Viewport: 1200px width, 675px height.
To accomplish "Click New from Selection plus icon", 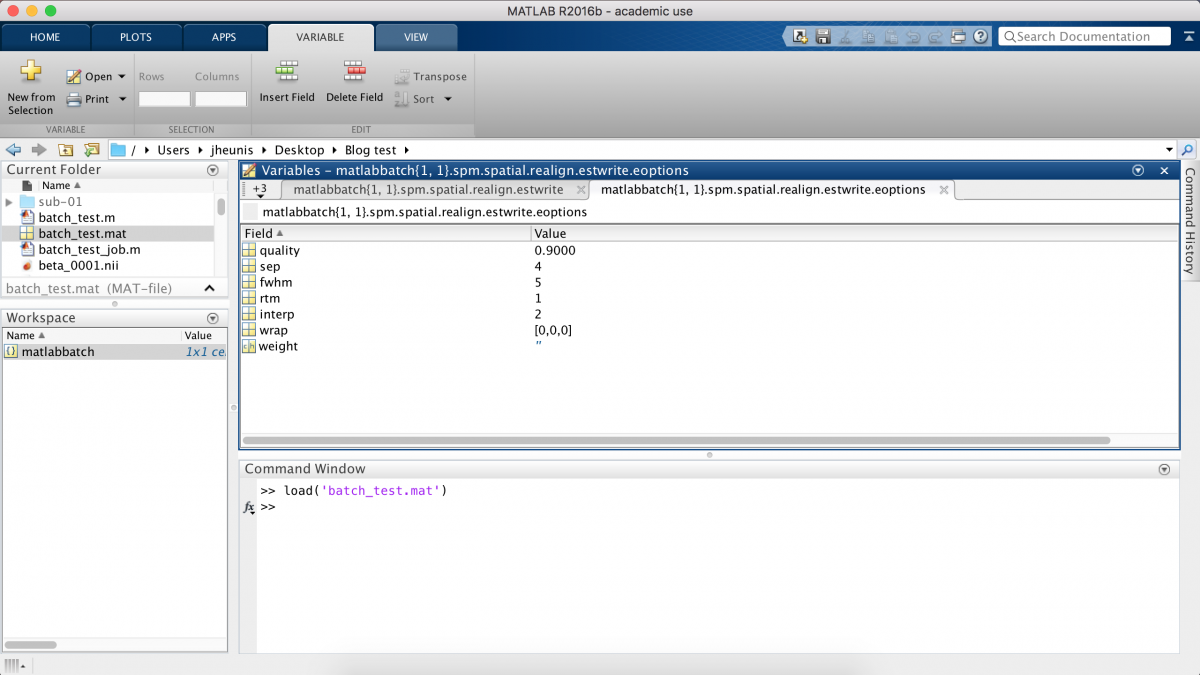I will [31, 71].
